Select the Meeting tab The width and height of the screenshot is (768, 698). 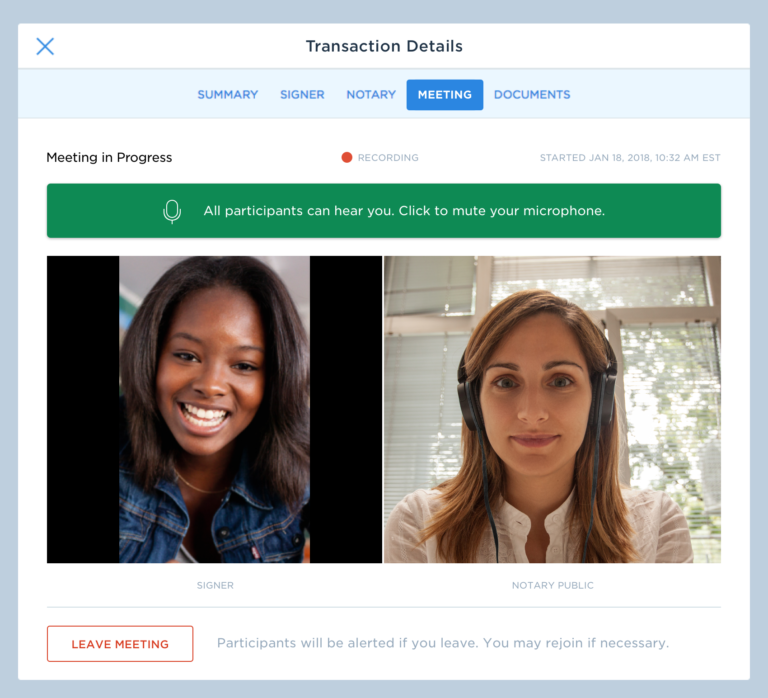[x=445, y=95]
